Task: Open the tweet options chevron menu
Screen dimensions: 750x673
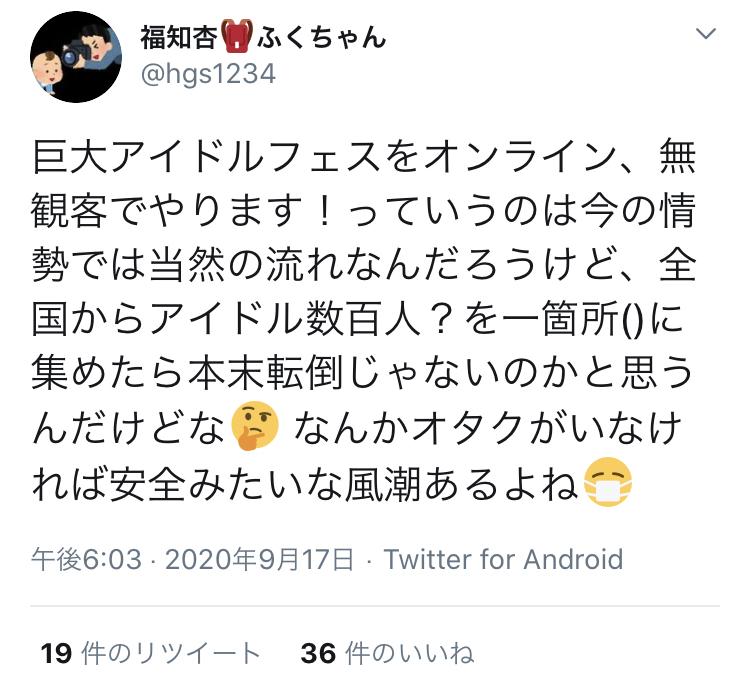Action: pyautogui.click(x=706, y=33)
